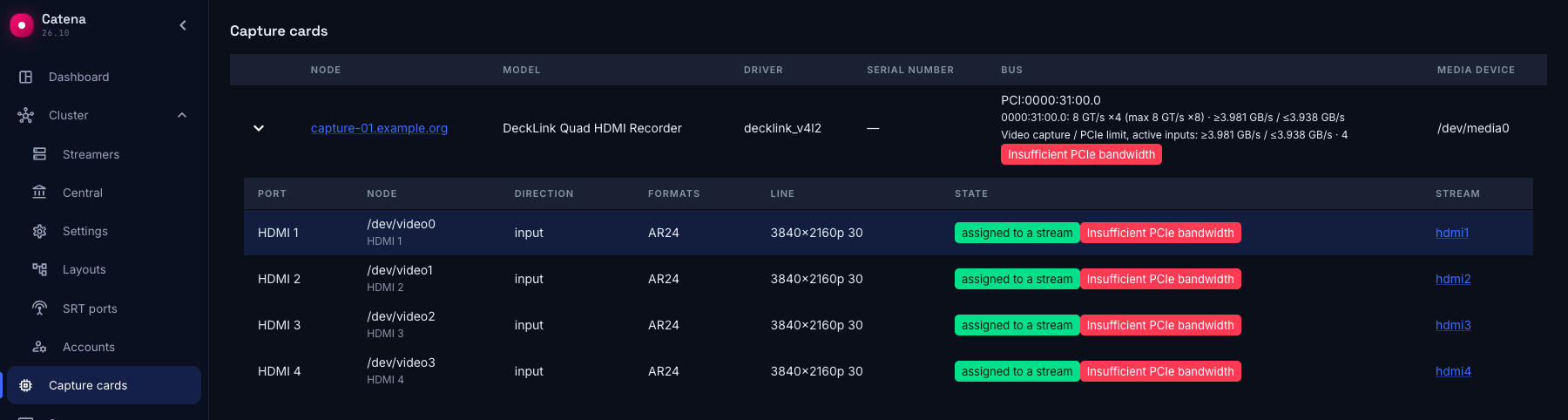Click the /dev/video2 node cell
Viewport: 1568px width, 420px height.
[x=401, y=316]
